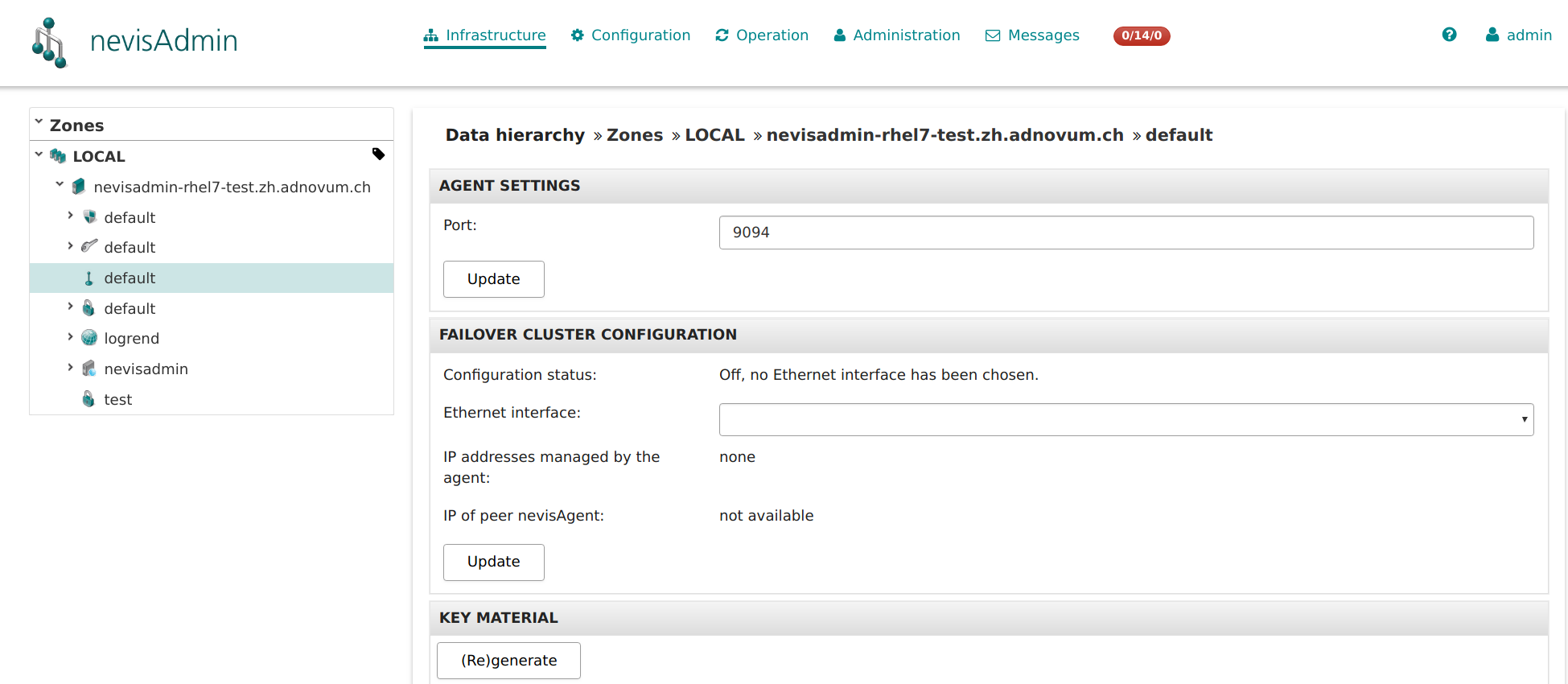Open the Ethernet interface dropdown
This screenshot has width=1568, height=684.
pos(1126,420)
